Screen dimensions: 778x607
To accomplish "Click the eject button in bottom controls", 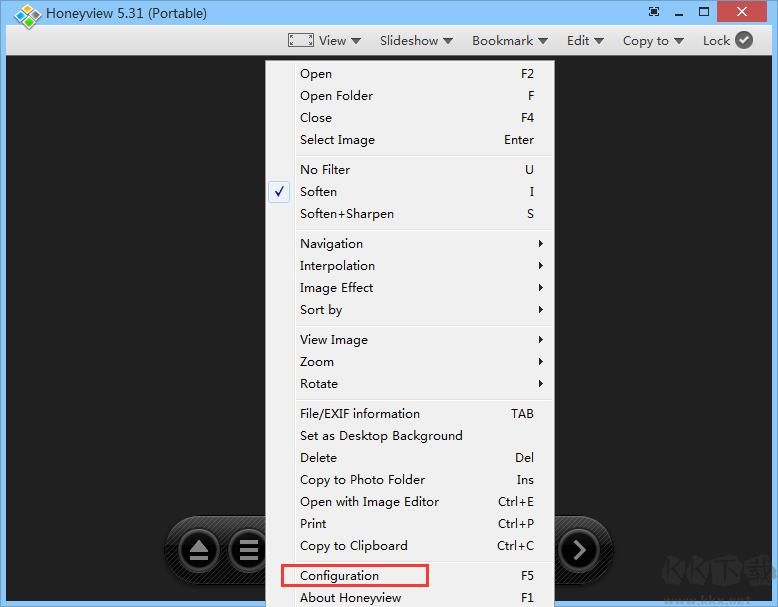I will (199, 550).
